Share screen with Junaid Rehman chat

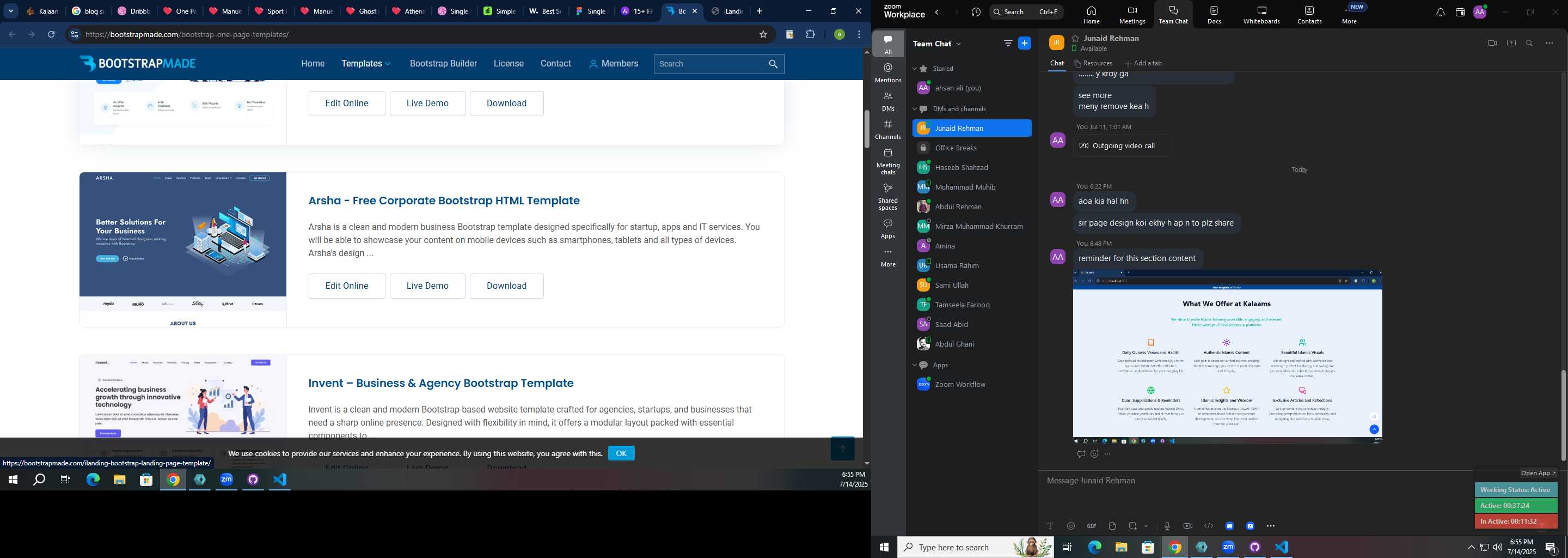pyautogui.click(x=1511, y=43)
